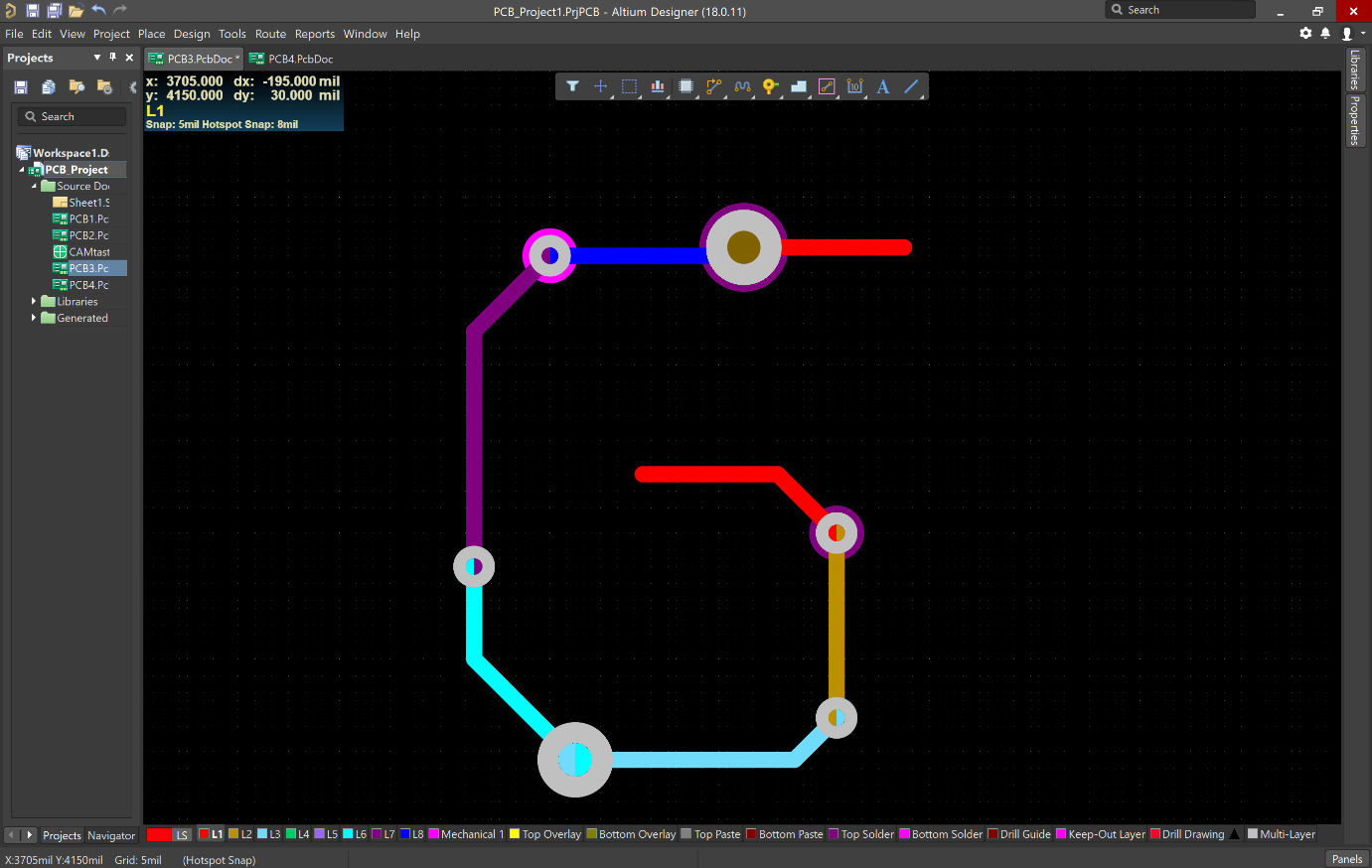Screen dimensions: 1372x868
Task: Click the Projects panel search field
Action: [72, 116]
